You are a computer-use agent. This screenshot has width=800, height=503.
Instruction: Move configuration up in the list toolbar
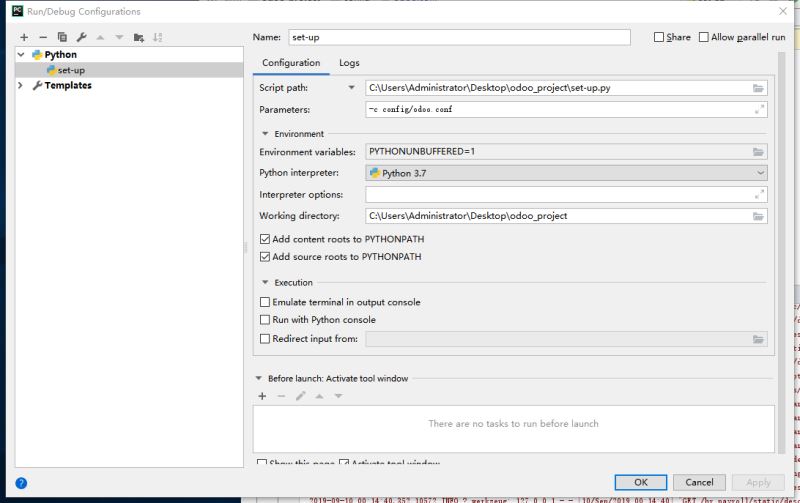tap(100, 37)
